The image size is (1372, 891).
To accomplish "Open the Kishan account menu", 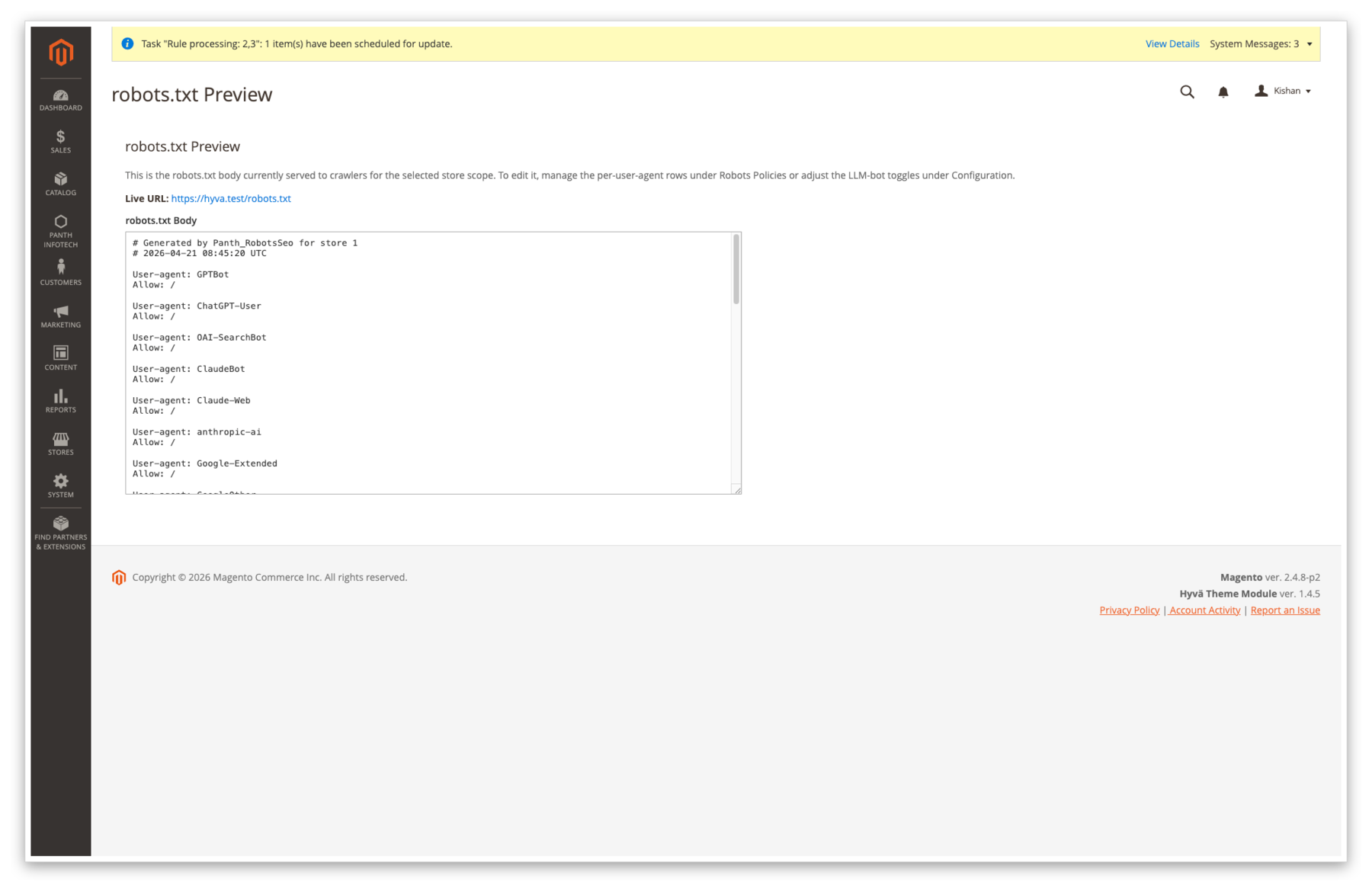I will pyautogui.click(x=1283, y=91).
